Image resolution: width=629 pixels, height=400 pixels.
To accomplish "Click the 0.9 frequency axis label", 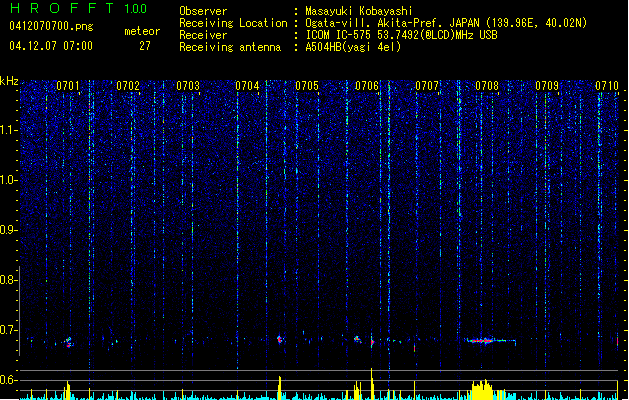I will click(x=8, y=230).
